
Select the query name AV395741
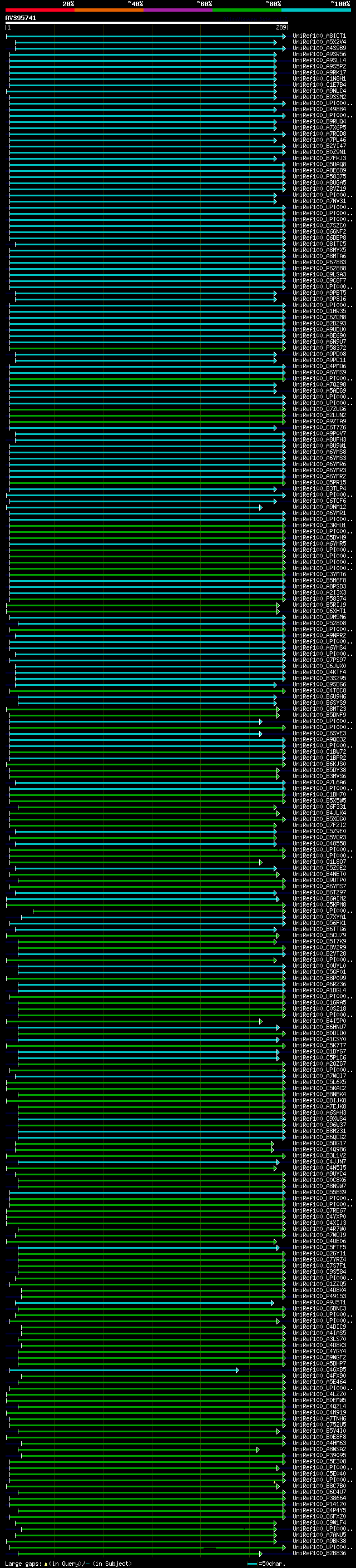pos(21,18)
